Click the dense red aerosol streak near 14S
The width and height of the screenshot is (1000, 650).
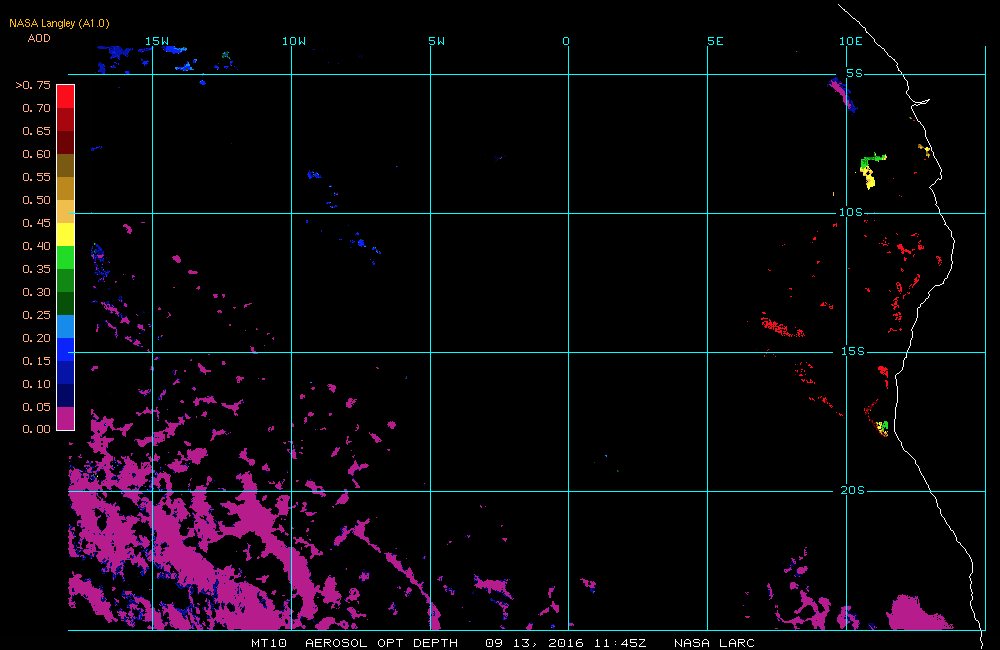[x=783, y=327]
